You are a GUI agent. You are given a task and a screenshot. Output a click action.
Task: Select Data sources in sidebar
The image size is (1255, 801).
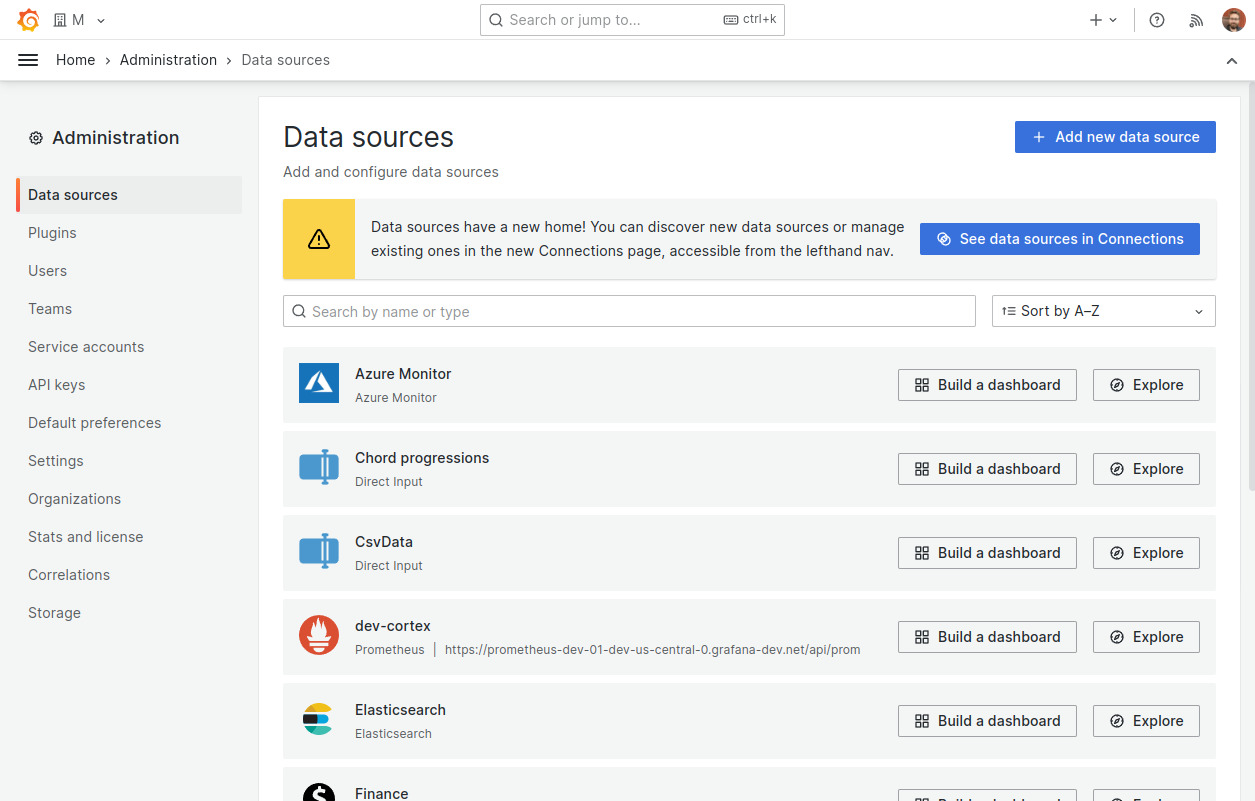pos(130,195)
